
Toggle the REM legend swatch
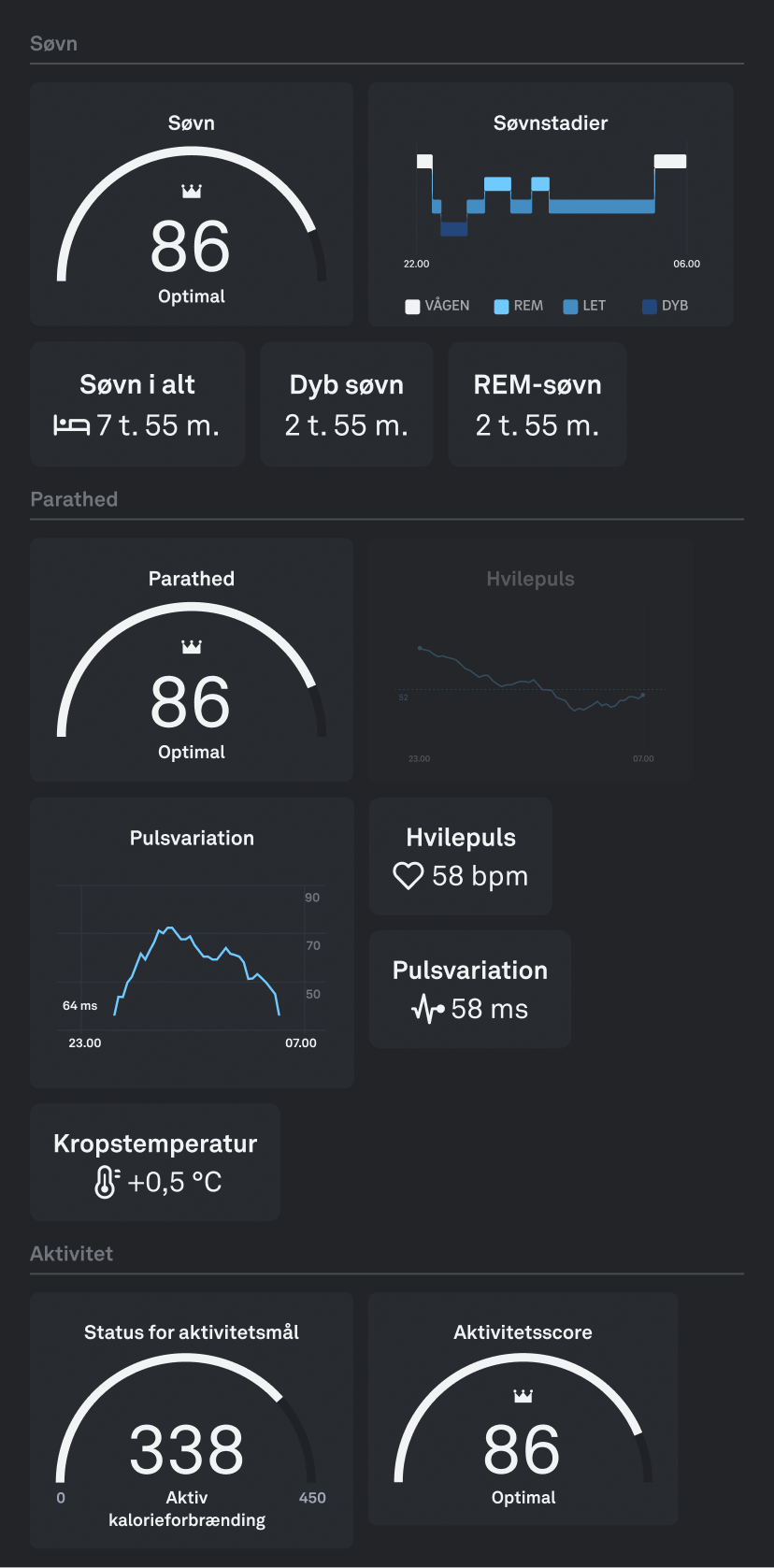coord(501,307)
